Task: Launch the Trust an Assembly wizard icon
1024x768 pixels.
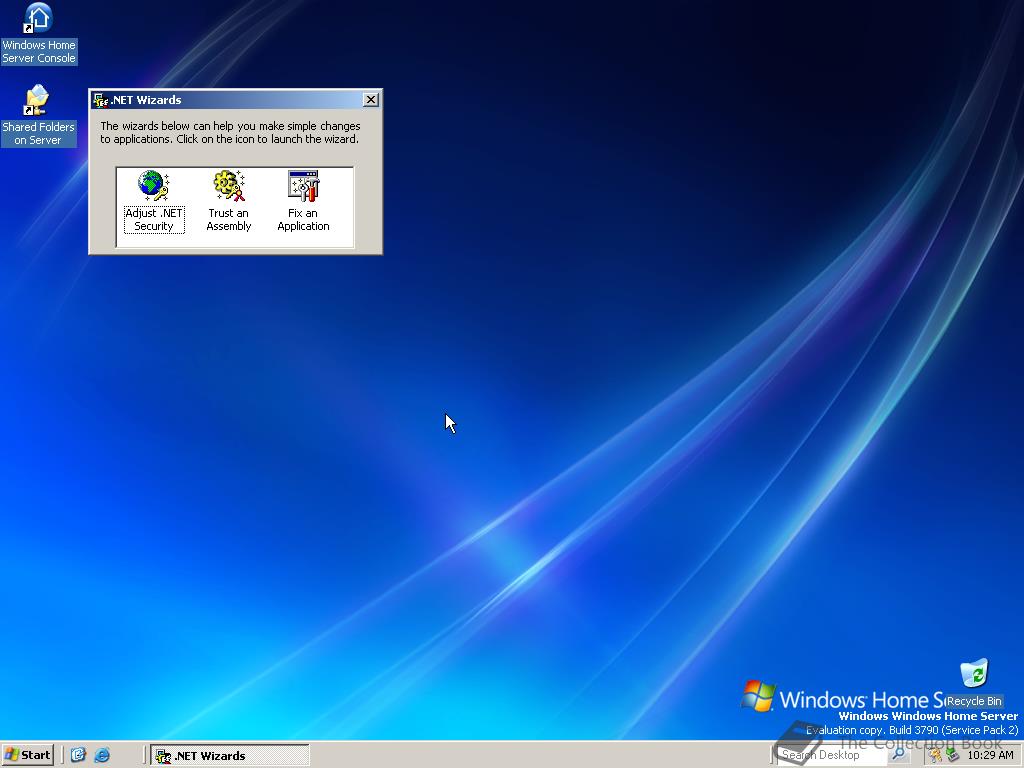Action: 229,185
